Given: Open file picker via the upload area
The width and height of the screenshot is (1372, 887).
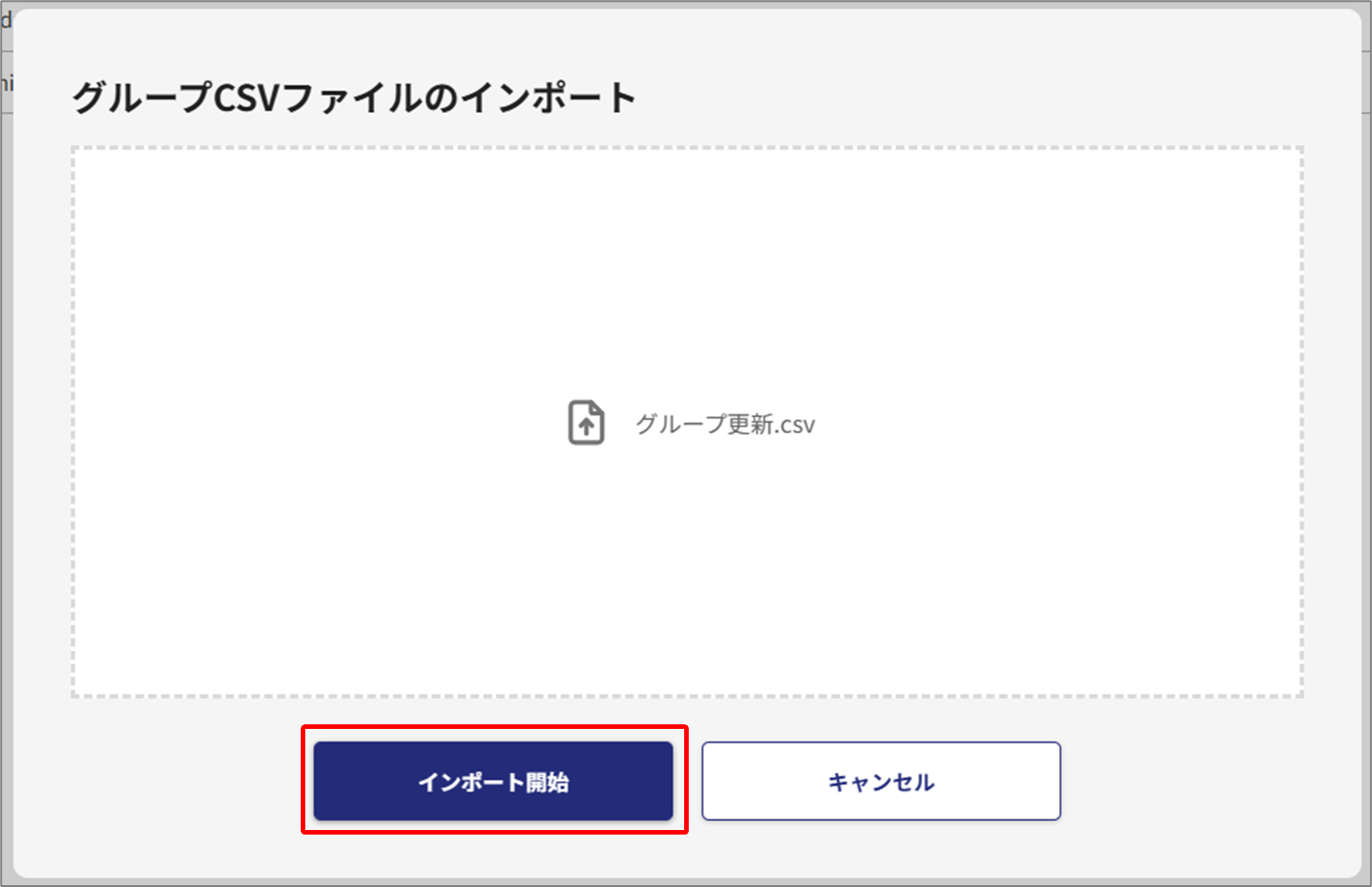Looking at the screenshot, I should (687, 422).
